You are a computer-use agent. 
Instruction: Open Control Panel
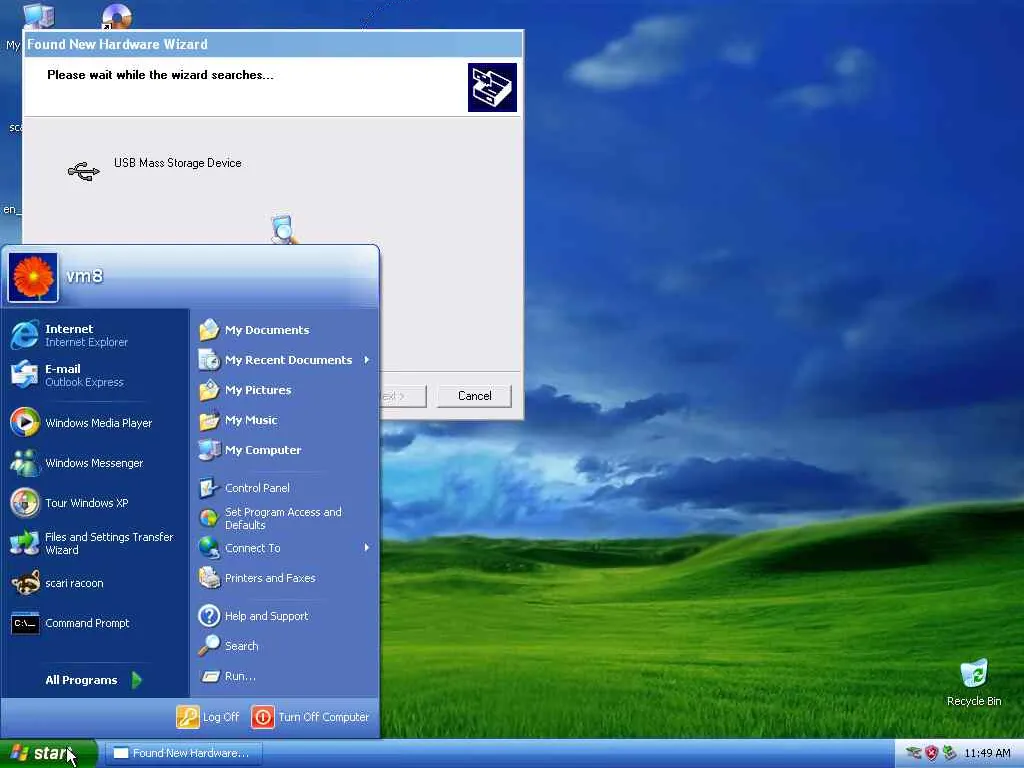click(x=285, y=488)
